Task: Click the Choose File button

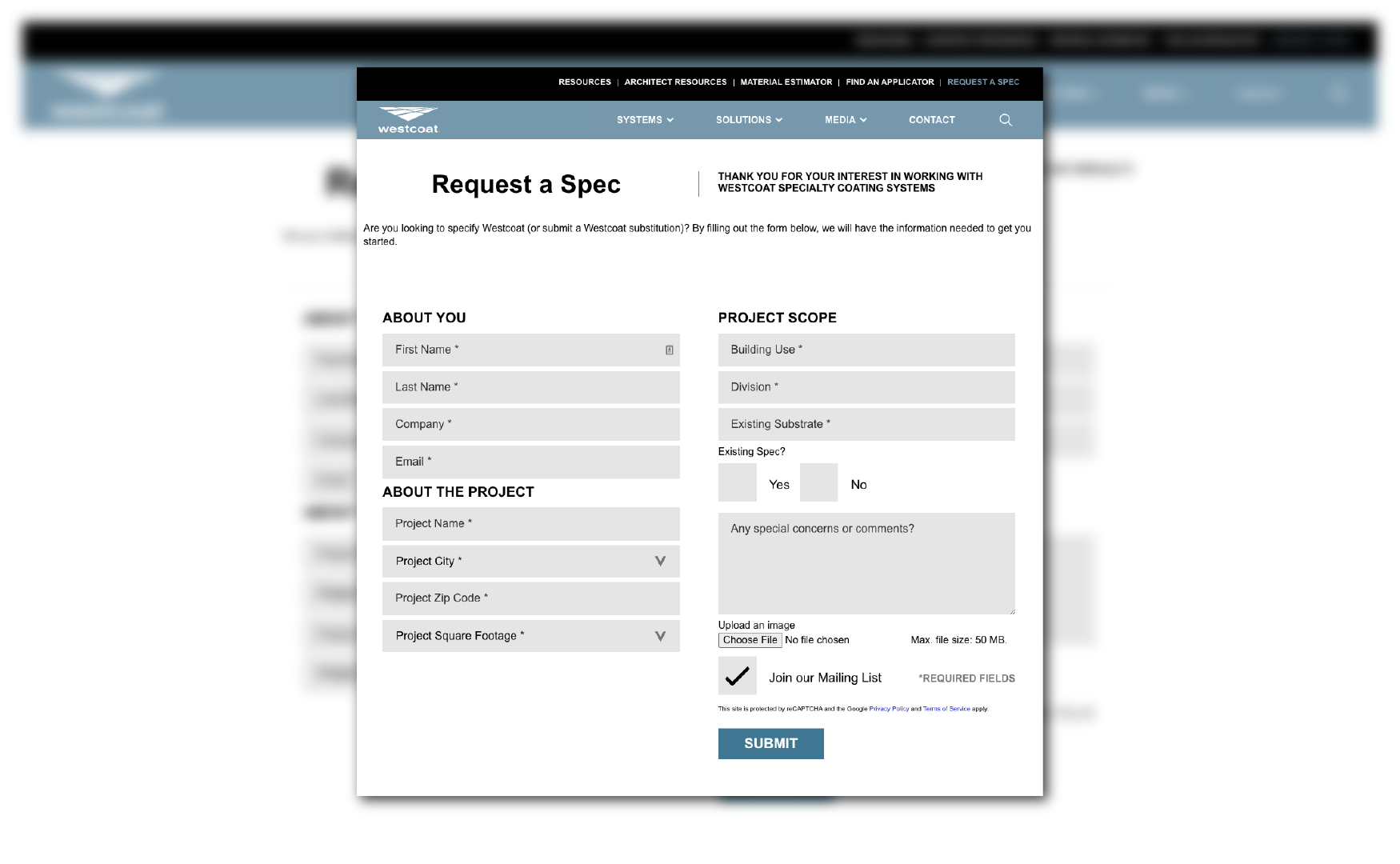Action: [x=750, y=640]
